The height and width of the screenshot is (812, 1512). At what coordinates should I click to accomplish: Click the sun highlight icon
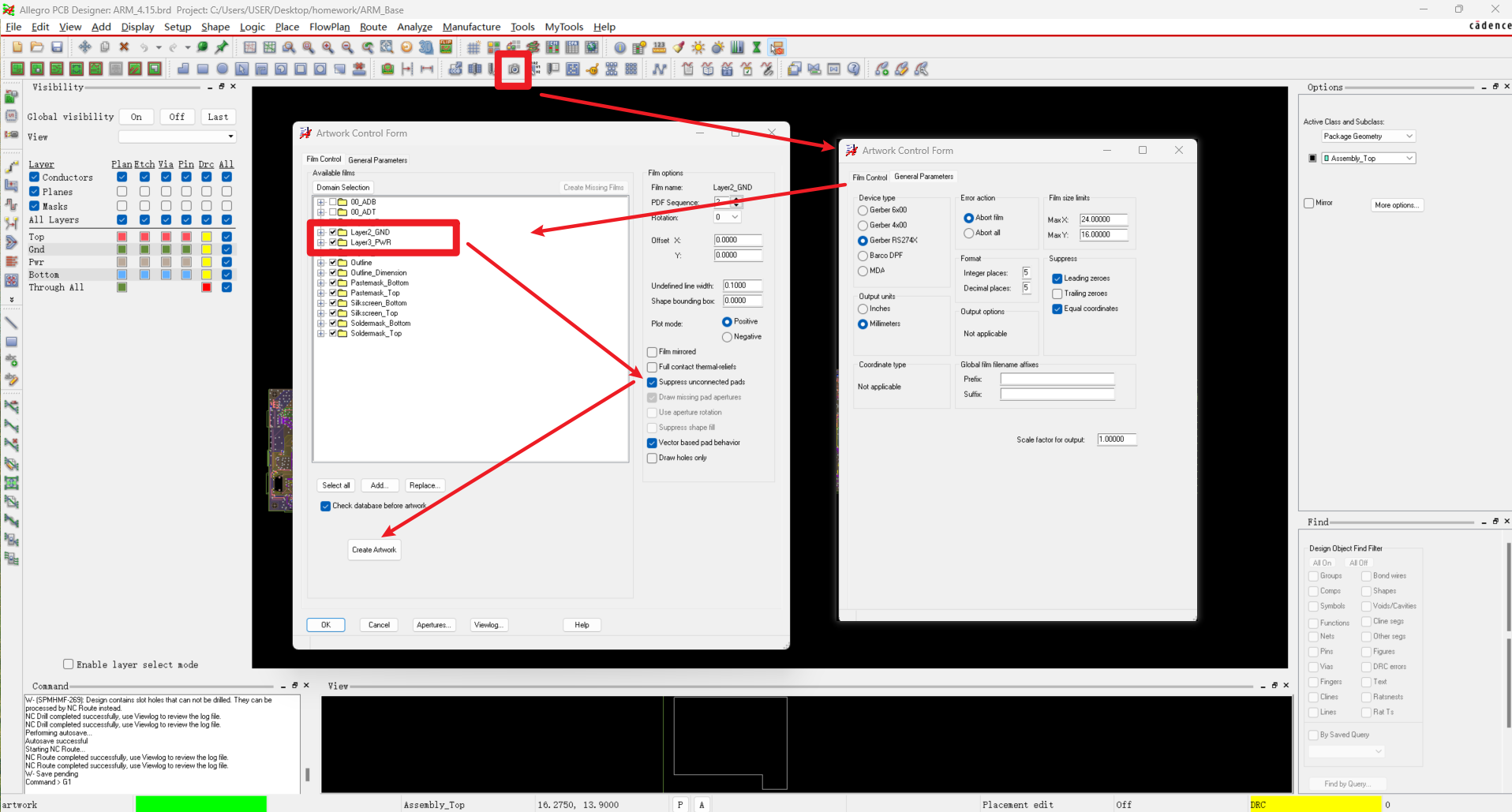(698, 47)
